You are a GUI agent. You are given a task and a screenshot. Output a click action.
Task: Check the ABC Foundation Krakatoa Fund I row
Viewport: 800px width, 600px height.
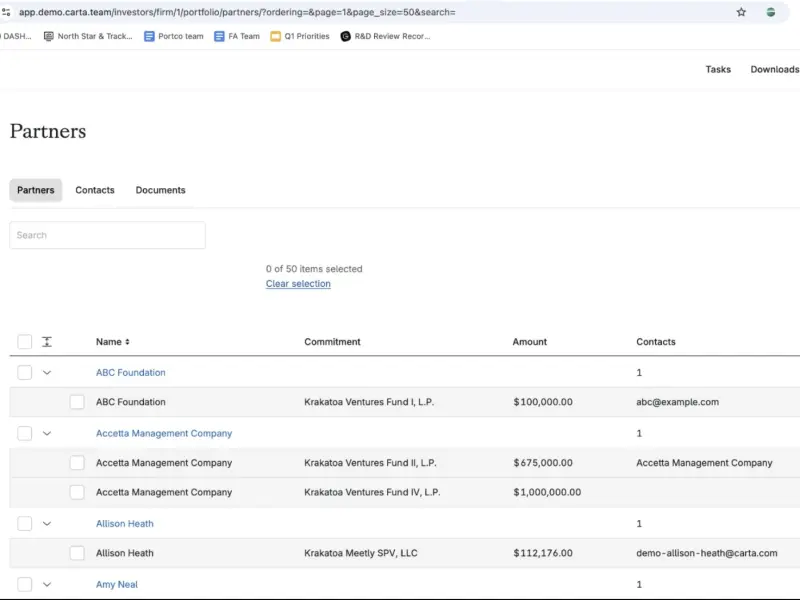pyautogui.click(x=77, y=402)
